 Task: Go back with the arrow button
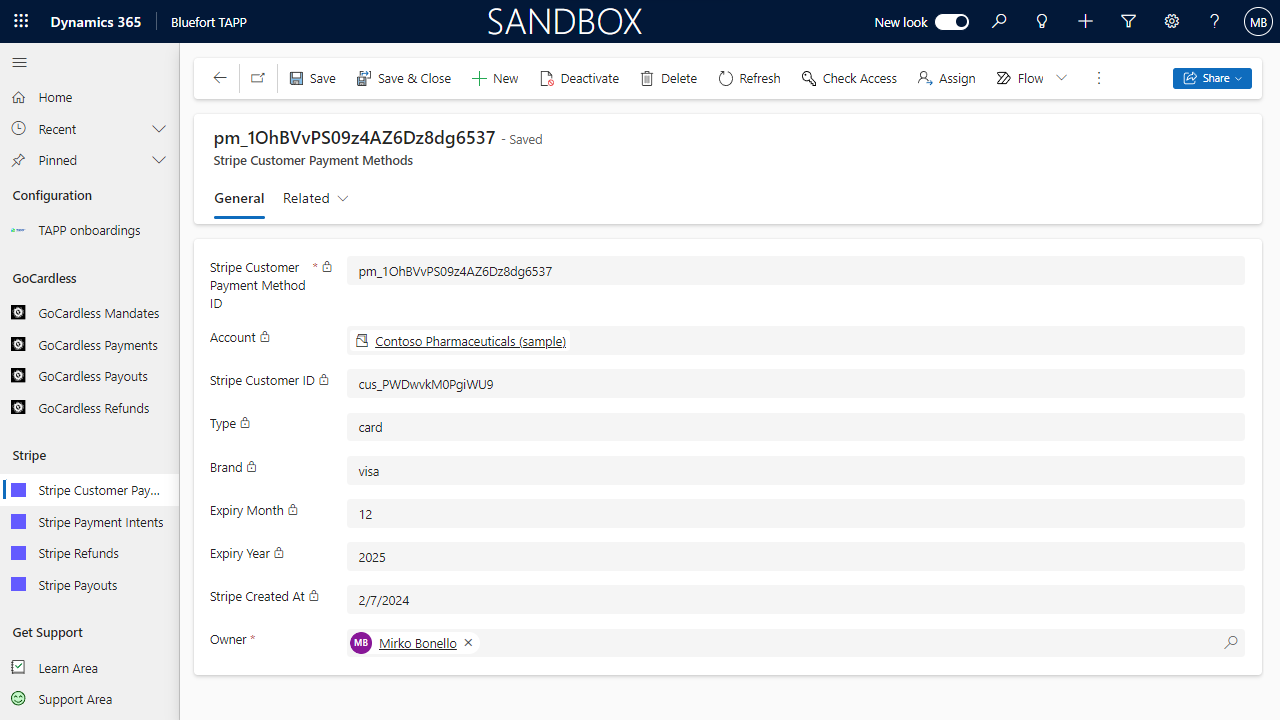[220, 78]
